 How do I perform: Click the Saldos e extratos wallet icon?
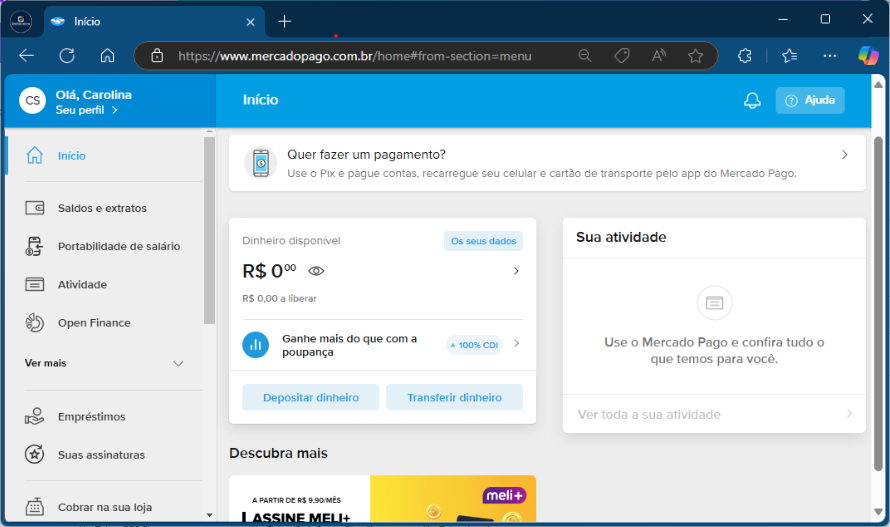[x=35, y=208]
